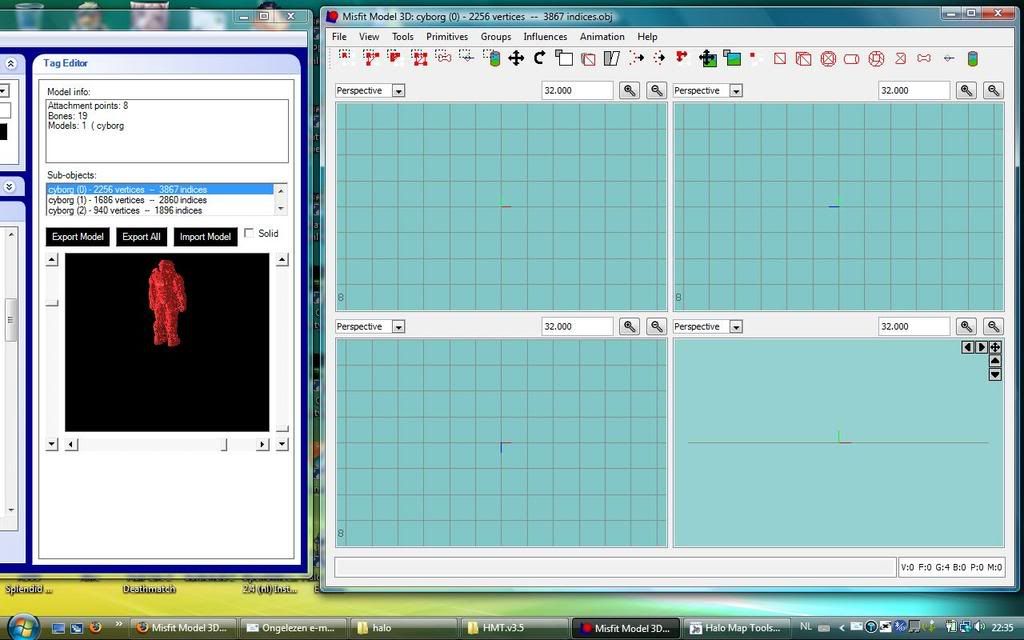Select the Select Bone Joints tool
This screenshot has height=640, width=1024.
click(443, 58)
